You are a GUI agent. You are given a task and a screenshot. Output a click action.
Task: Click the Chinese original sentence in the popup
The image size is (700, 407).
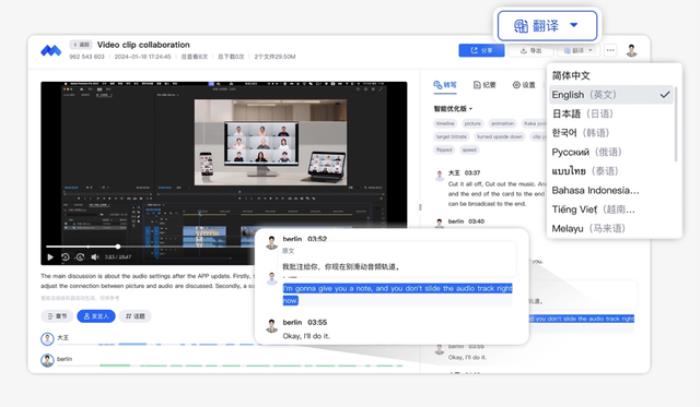click(341, 267)
